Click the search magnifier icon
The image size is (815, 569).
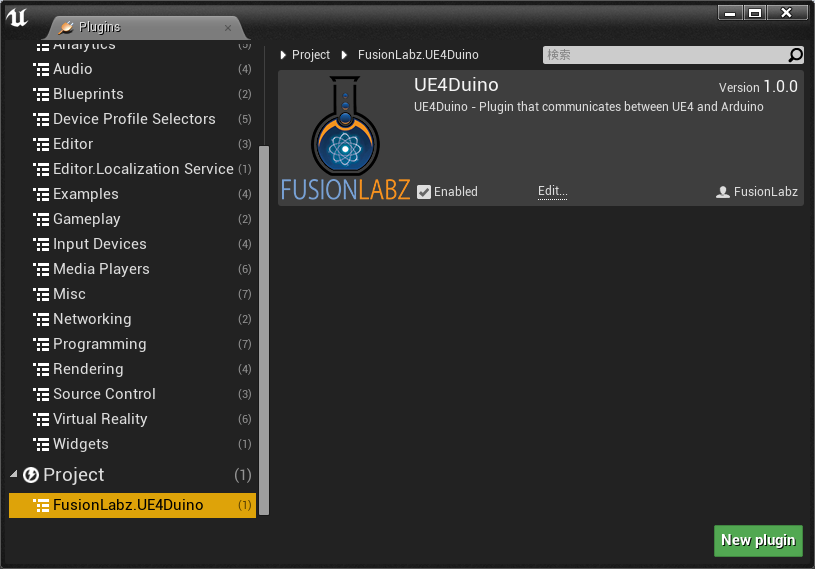795,55
